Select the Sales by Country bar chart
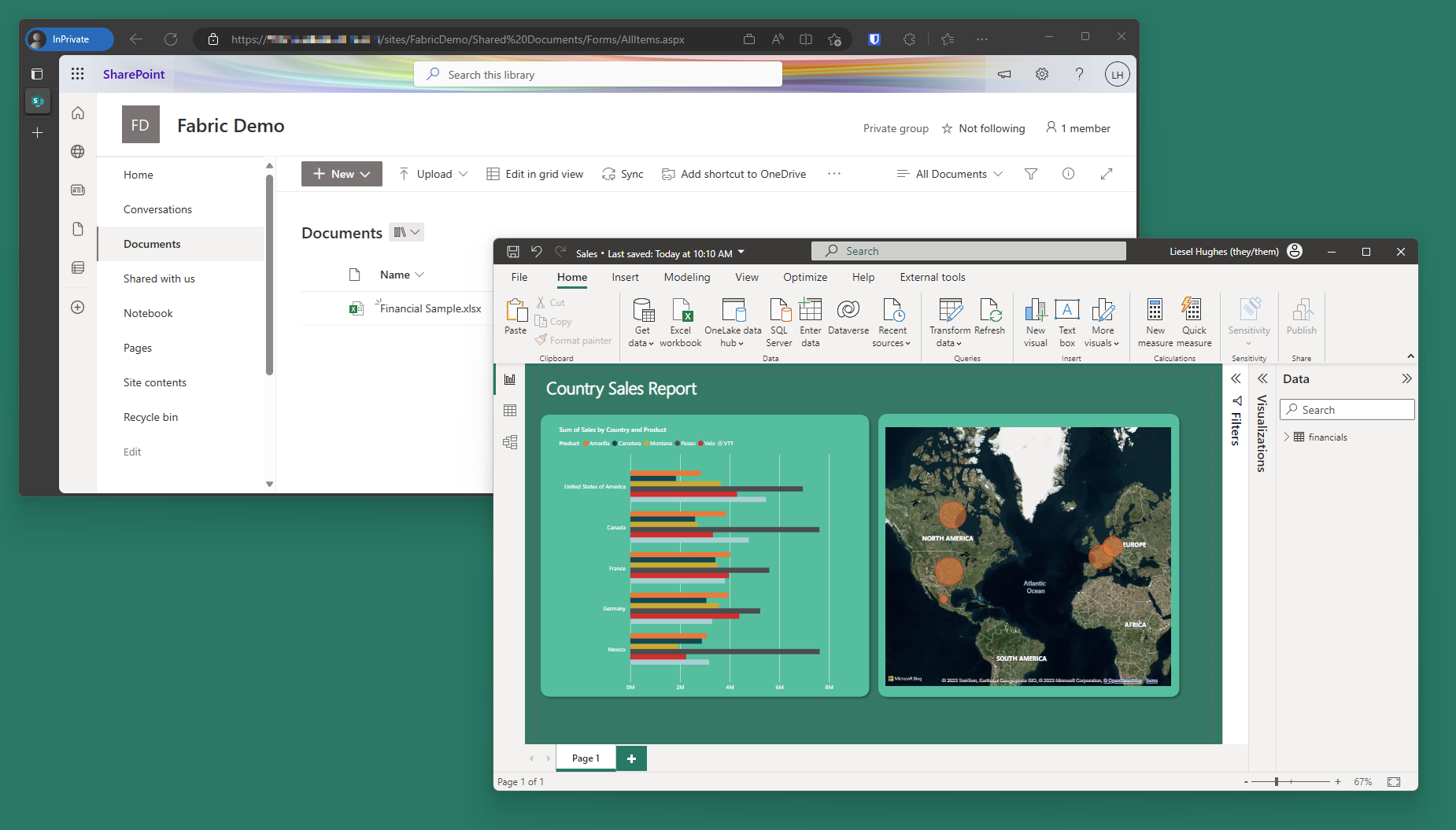The width and height of the screenshot is (1456, 830). coord(705,555)
